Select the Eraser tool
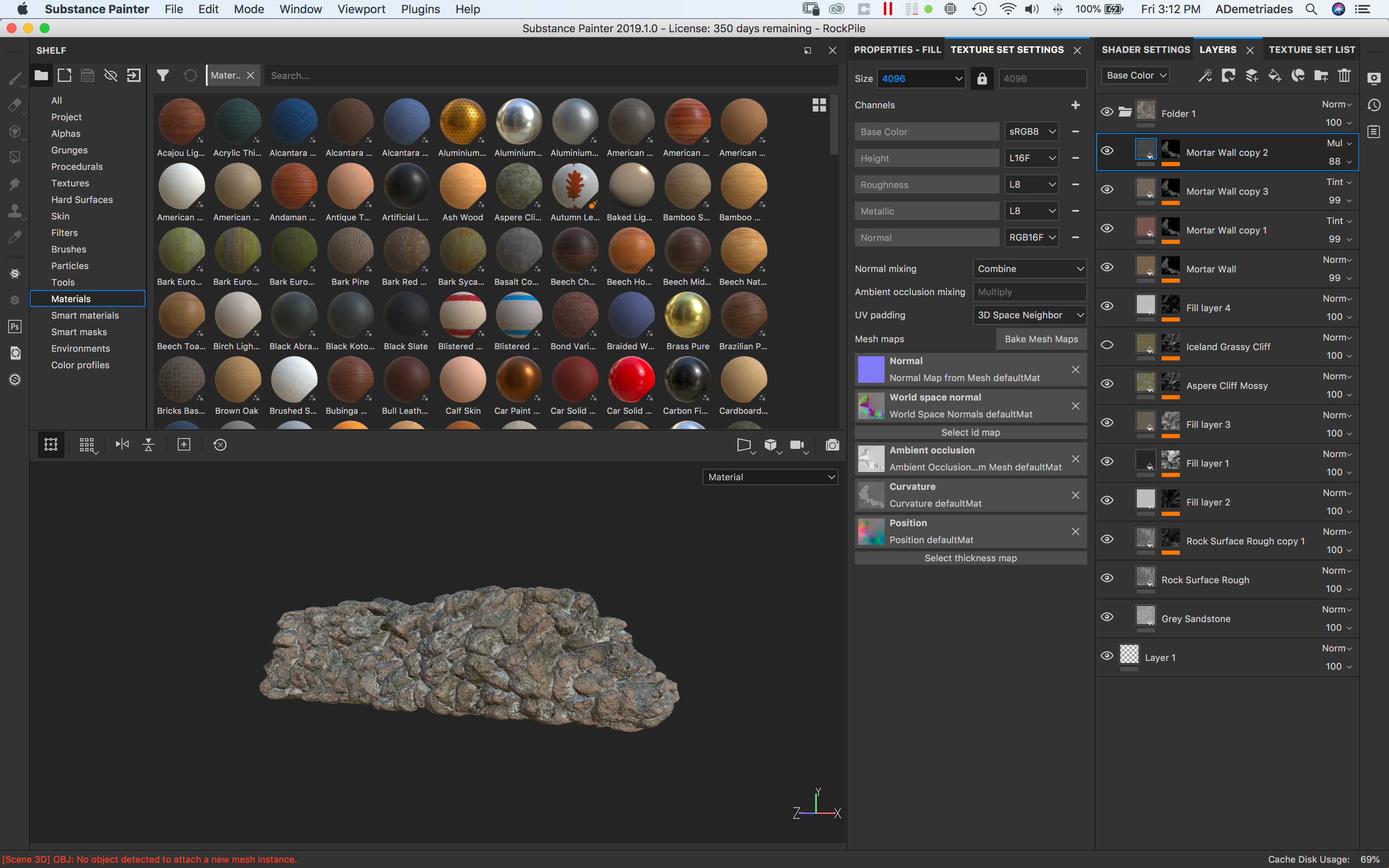This screenshot has width=1389, height=868. [15, 105]
